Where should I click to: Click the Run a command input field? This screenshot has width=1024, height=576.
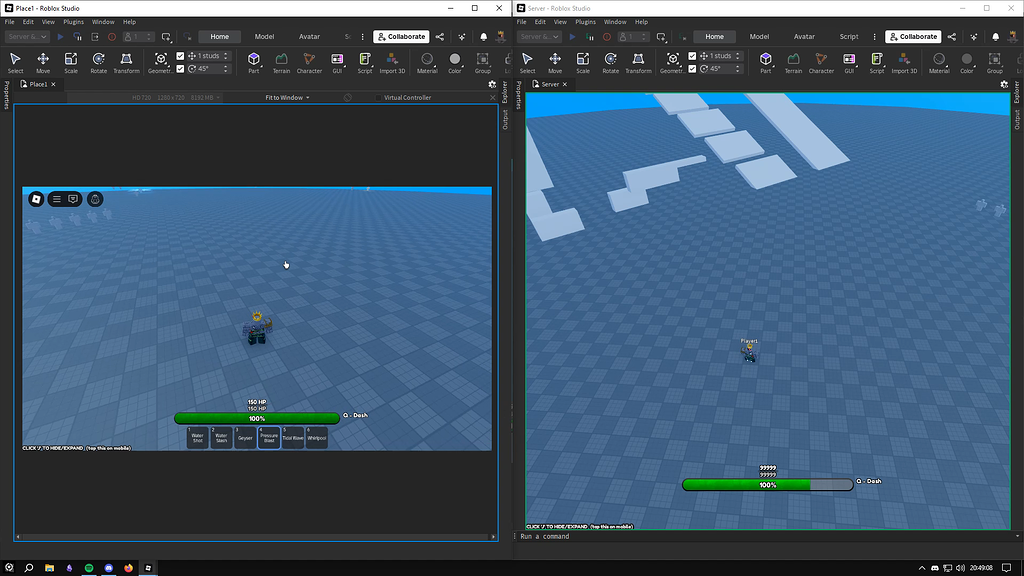600,536
